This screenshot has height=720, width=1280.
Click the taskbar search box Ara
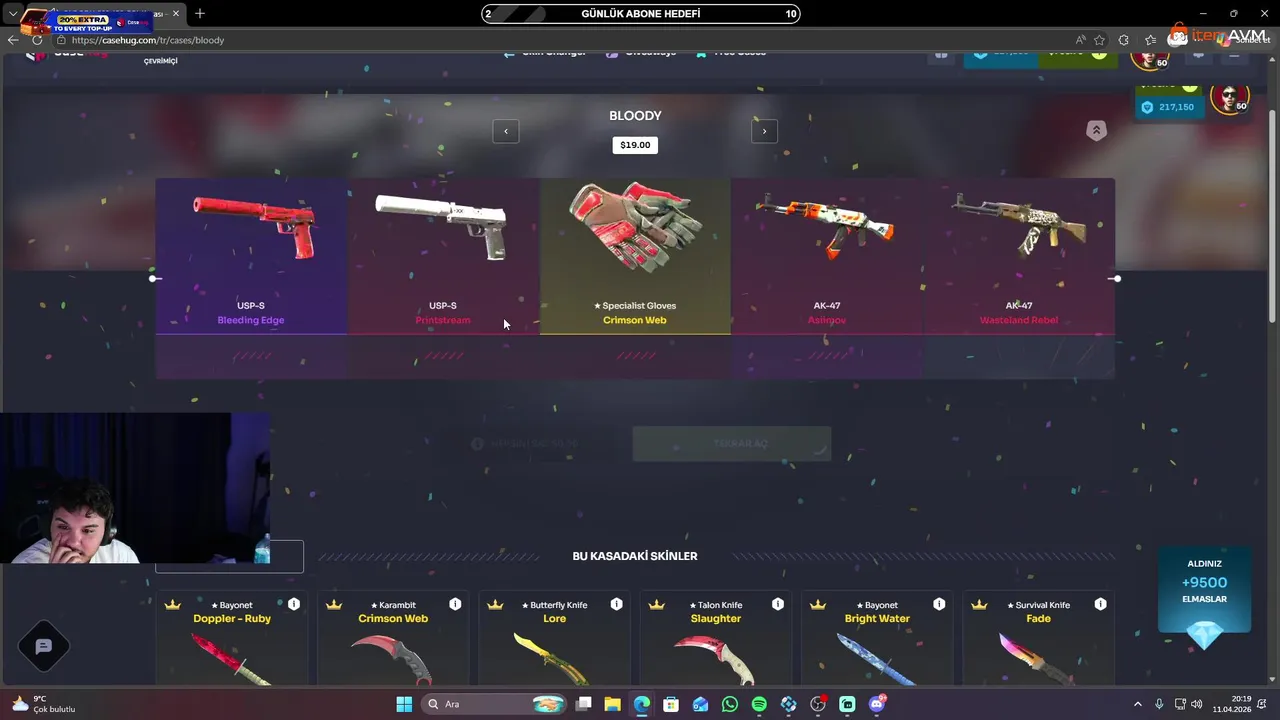494,704
